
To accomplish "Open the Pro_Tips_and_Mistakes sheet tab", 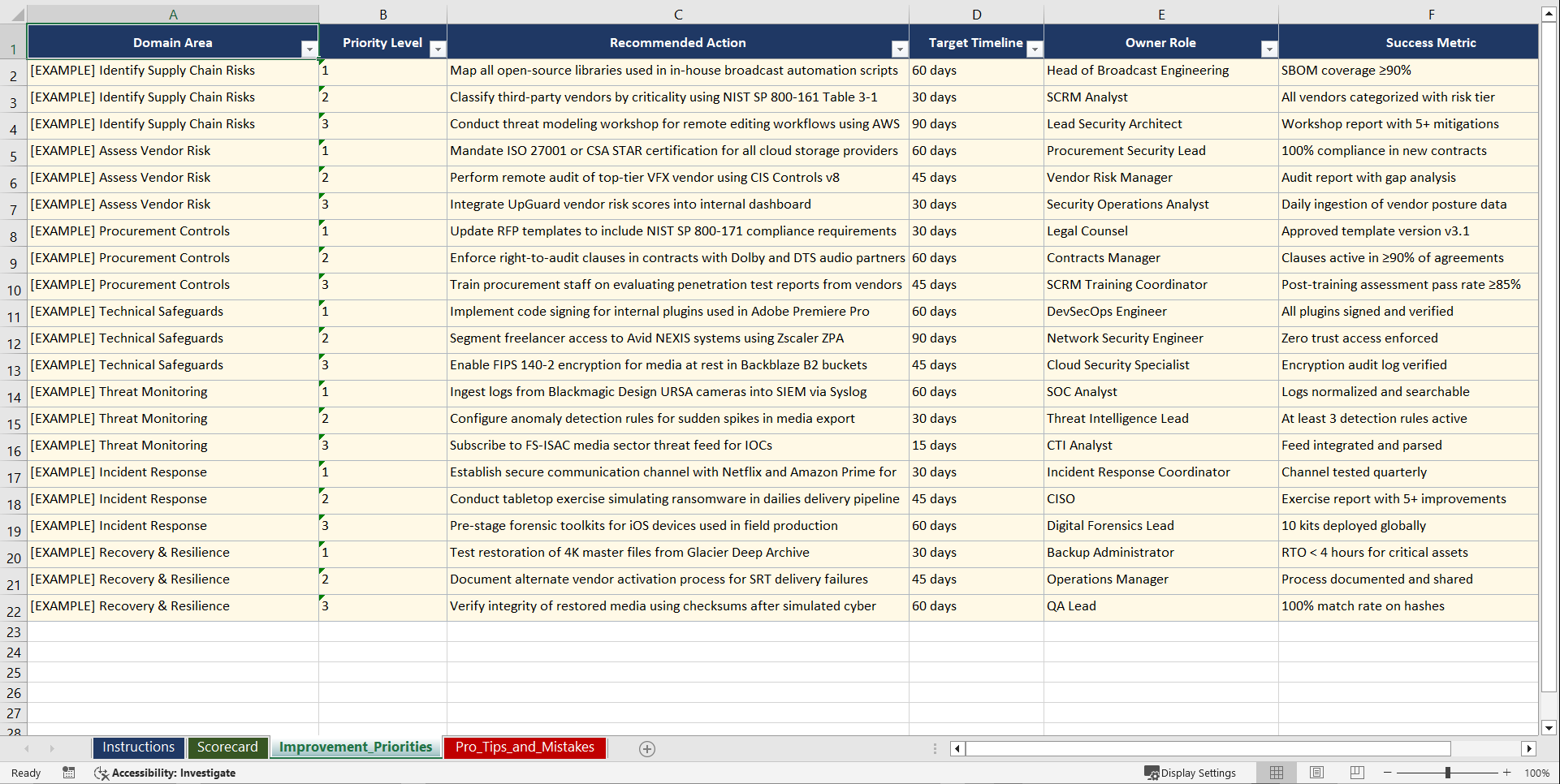I will 525,747.
